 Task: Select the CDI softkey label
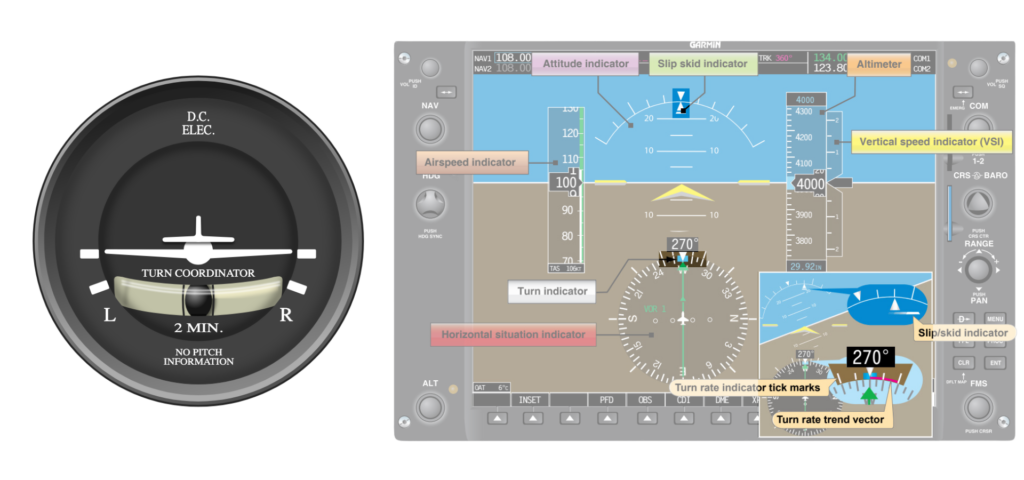684,400
